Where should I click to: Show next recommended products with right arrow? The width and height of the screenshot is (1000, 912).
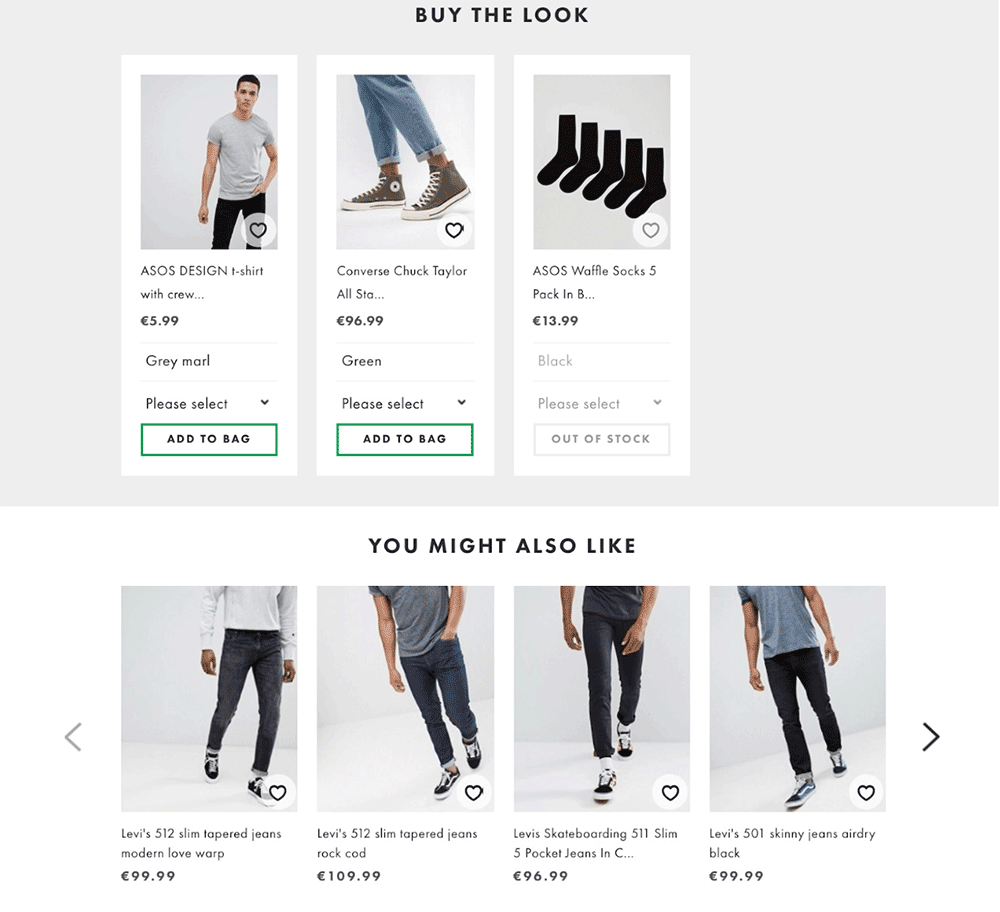(x=930, y=737)
